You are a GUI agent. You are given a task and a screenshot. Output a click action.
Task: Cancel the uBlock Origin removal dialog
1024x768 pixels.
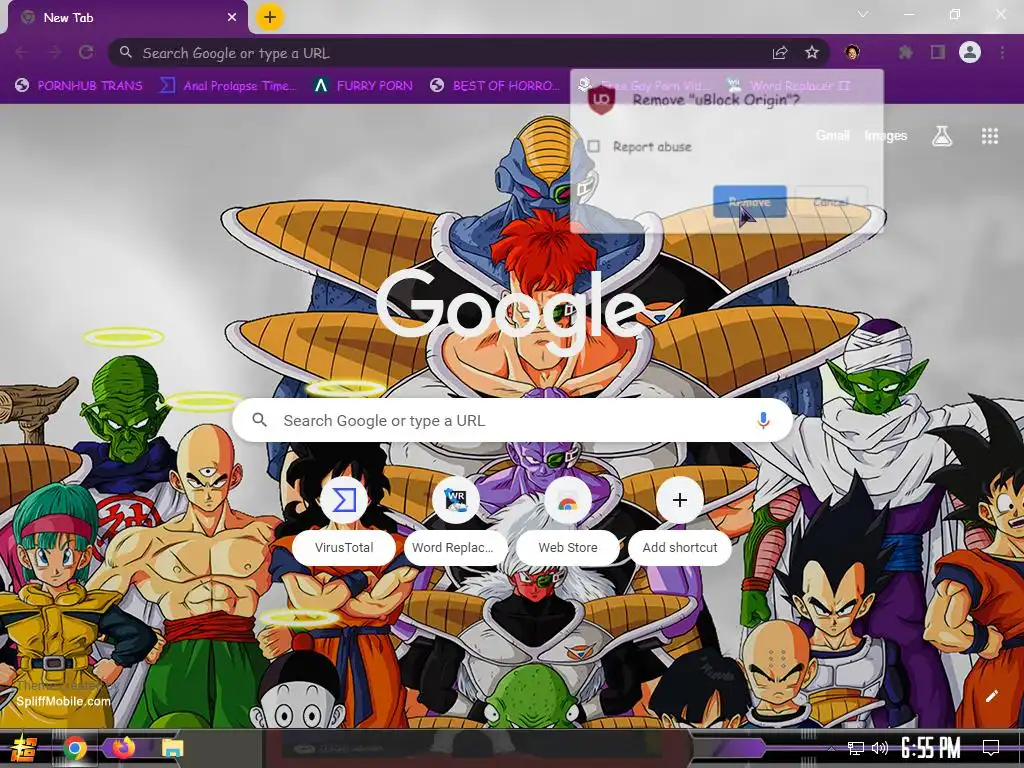831,202
